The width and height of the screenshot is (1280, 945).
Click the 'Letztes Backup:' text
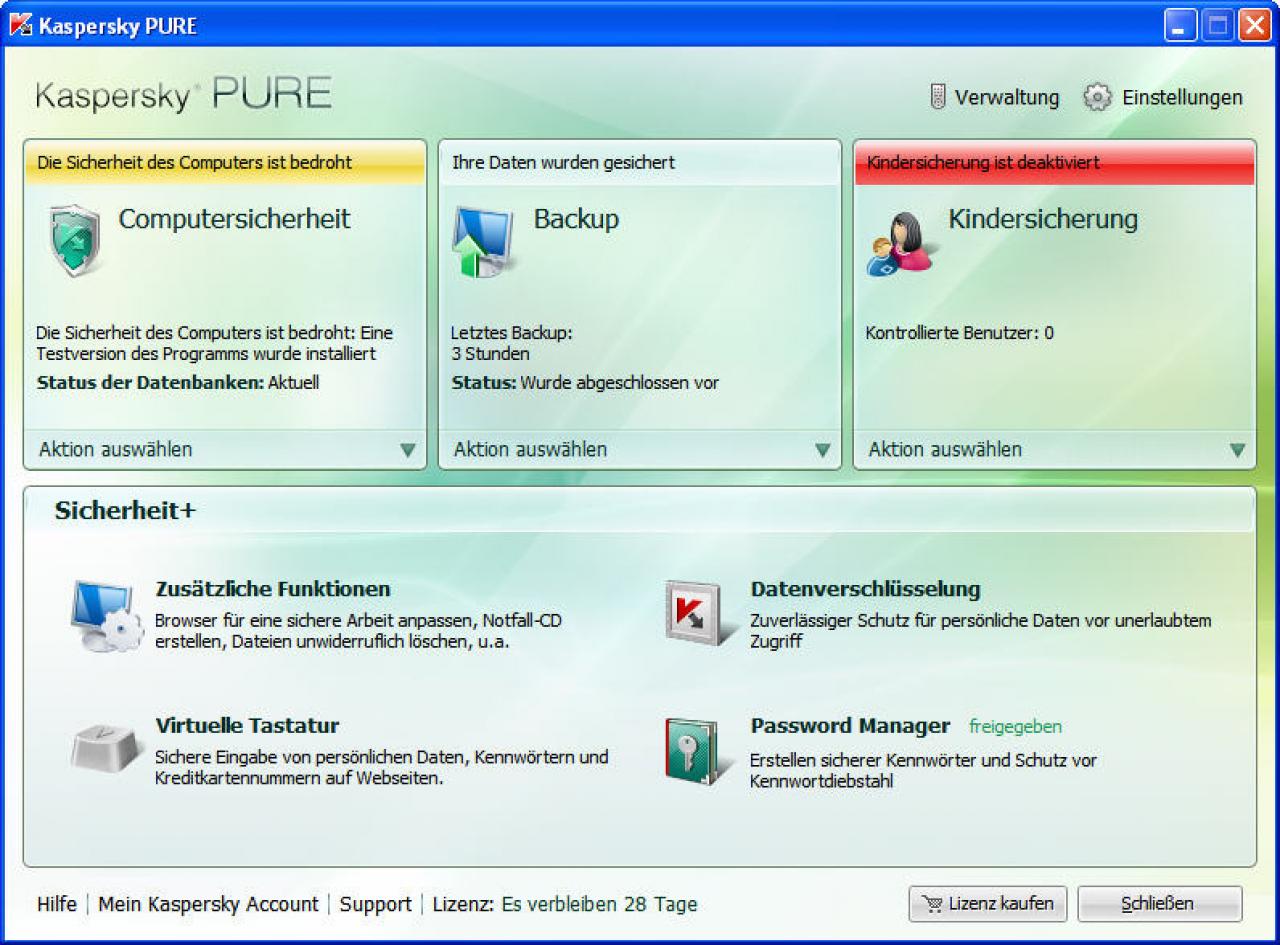(x=511, y=333)
